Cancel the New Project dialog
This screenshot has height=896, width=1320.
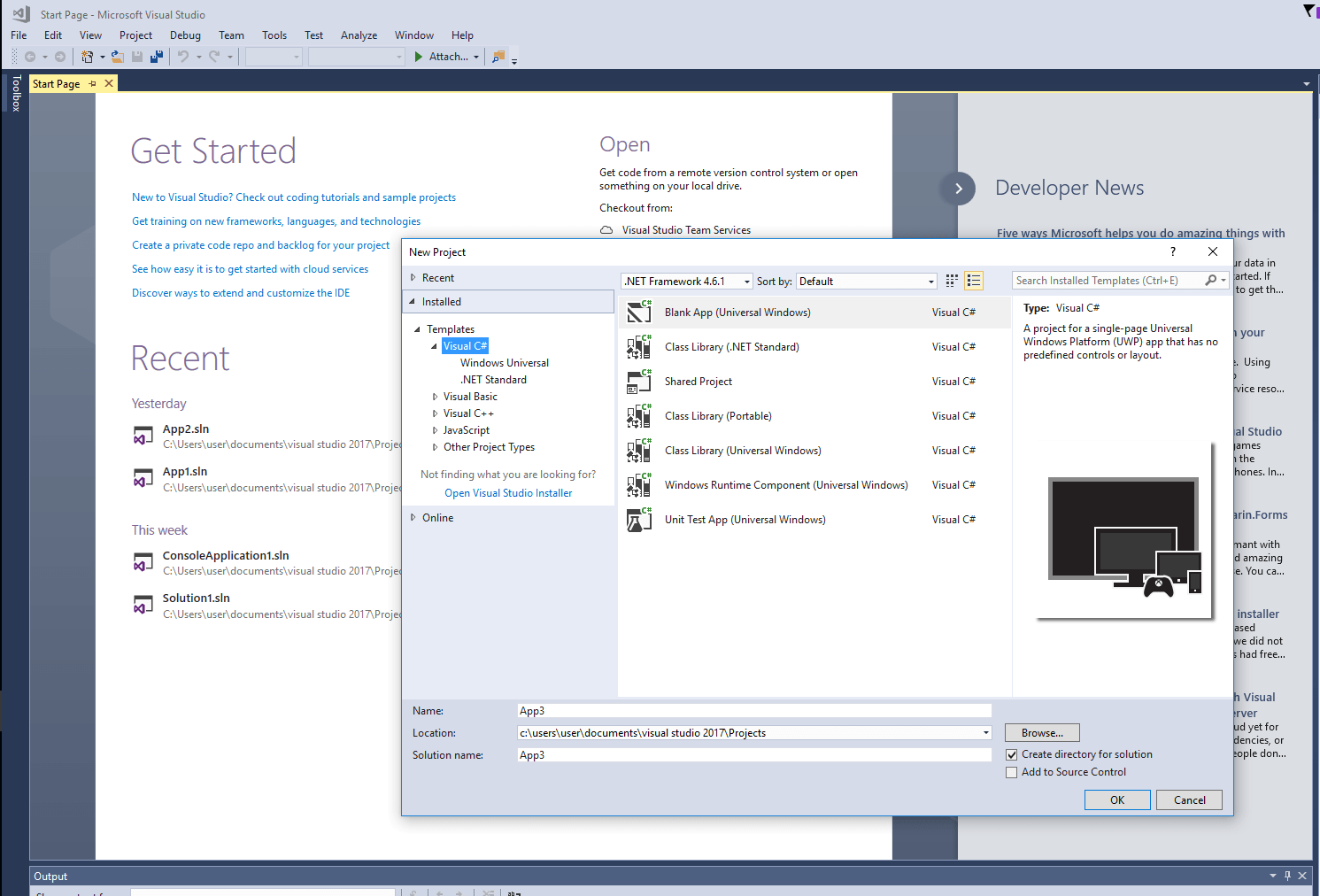click(1189, 800)
